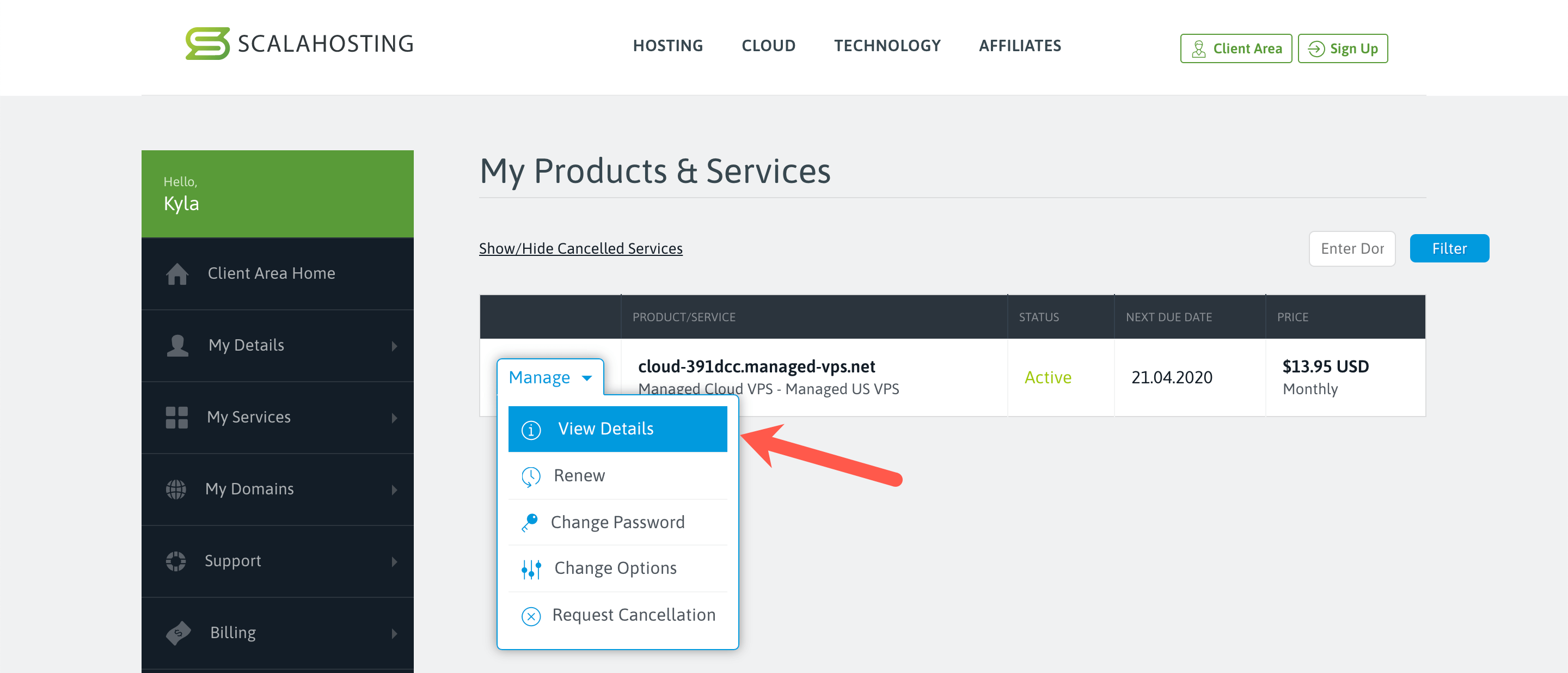Click the lifebuoy icon beside Support
The image size is (1568, 673).
pos(176,561)
